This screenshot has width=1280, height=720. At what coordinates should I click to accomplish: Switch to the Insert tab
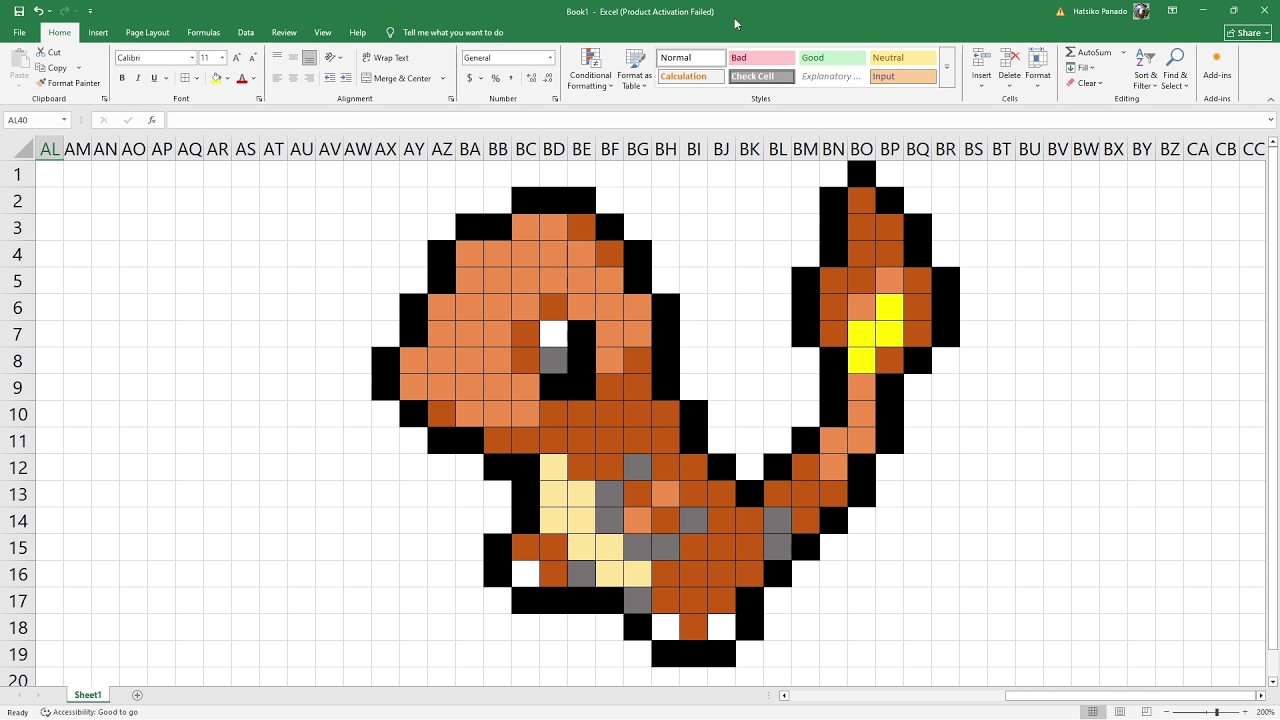pyautogui.click(x=98, y=33)
